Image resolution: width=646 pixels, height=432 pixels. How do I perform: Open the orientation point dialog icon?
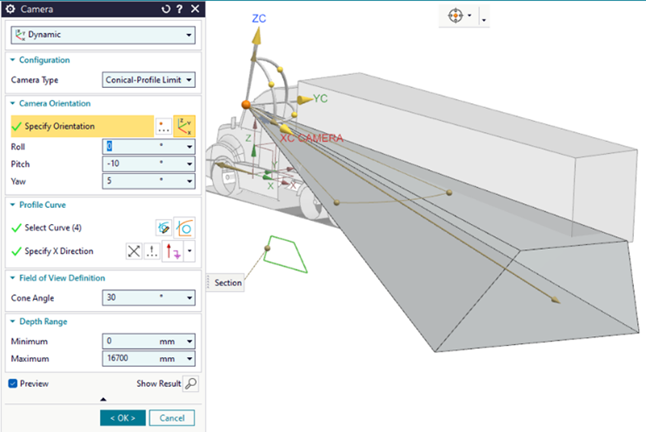pyautogui.click(x=163, y=126)
